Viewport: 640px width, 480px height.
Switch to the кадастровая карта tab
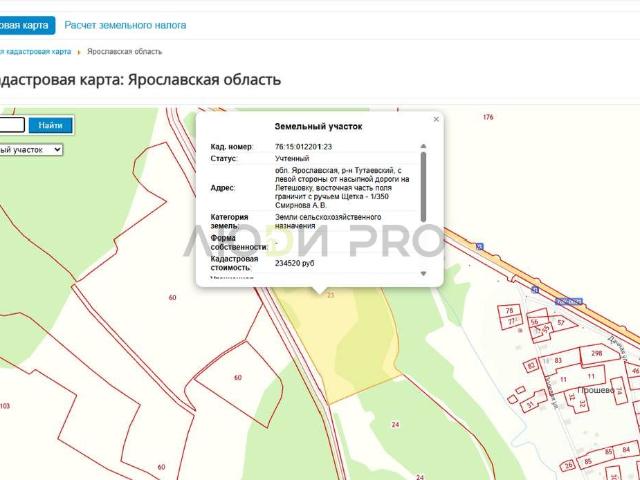point(27,25)
